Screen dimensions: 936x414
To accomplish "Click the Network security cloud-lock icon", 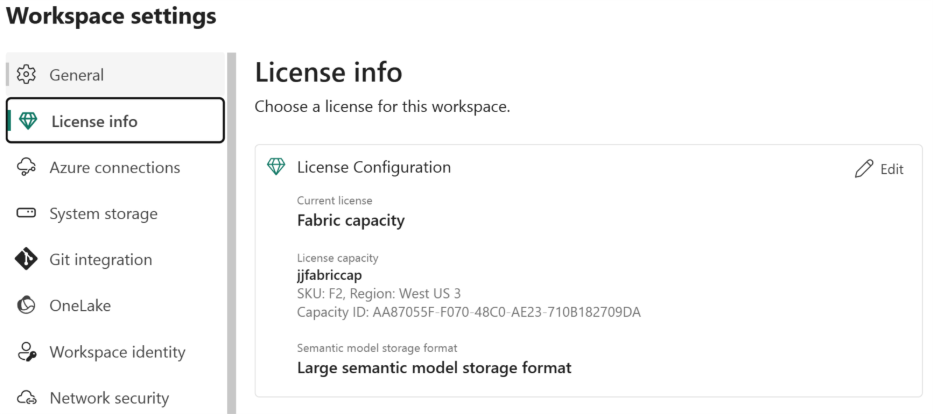I will 27,398.
